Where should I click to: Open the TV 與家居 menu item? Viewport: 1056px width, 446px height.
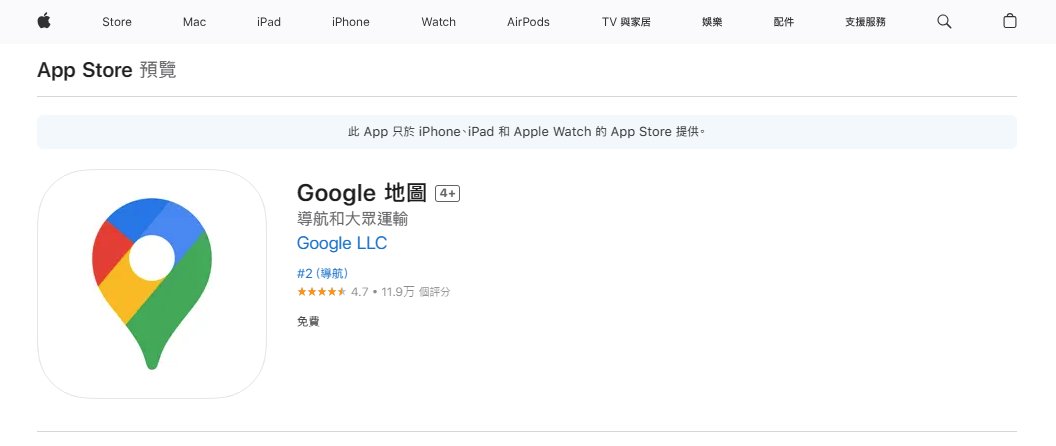coord(626,22)
